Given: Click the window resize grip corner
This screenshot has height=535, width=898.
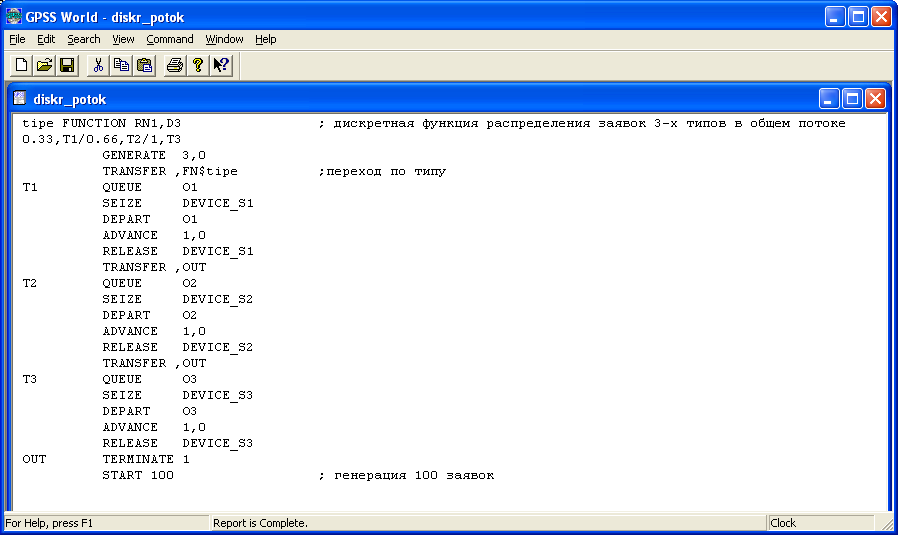Looking at the screenshot, I should pos(887,524).
